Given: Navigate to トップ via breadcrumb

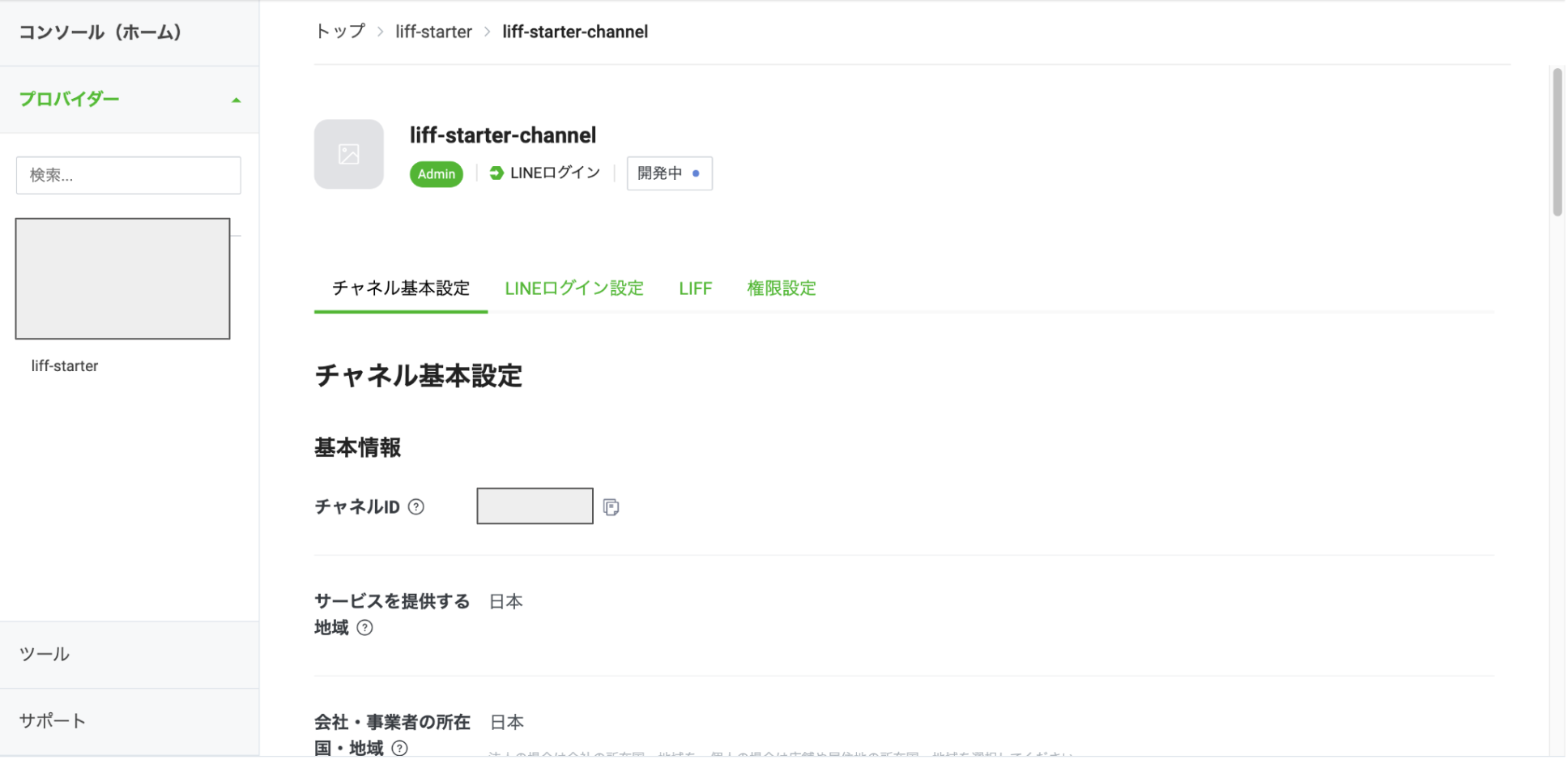Looking at the screenshot, I should tap(339, 31).
